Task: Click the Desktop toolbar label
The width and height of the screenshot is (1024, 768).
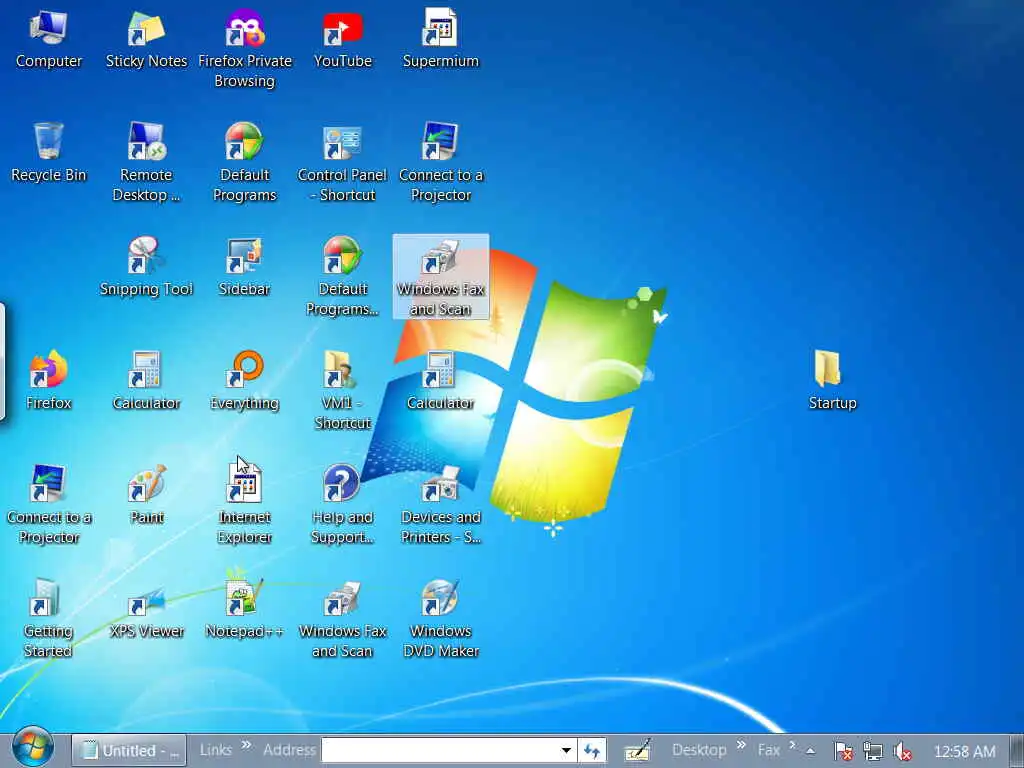Action: click(699, 750)
